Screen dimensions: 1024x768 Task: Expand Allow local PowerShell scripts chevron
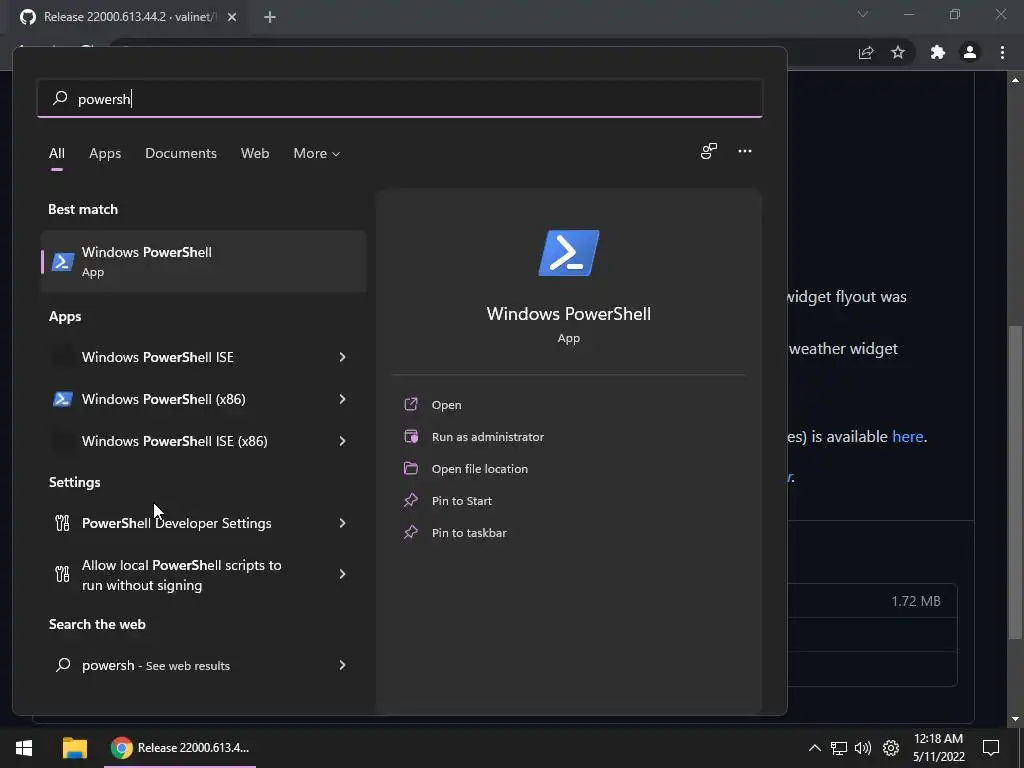point(342,574)
